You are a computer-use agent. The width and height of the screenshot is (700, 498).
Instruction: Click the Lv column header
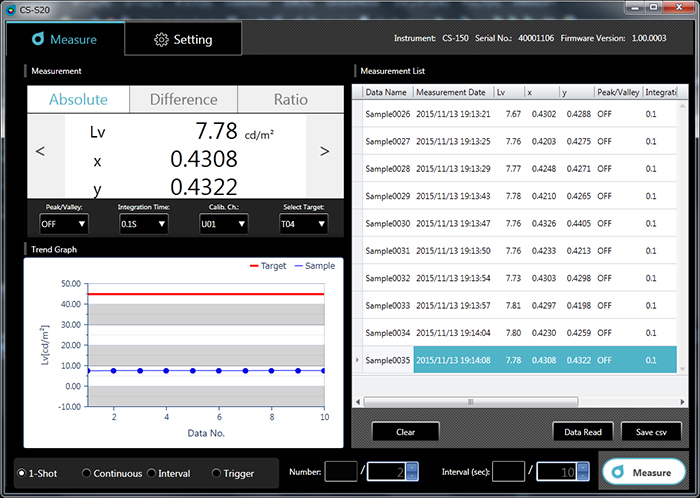click(x=508, y=92)
